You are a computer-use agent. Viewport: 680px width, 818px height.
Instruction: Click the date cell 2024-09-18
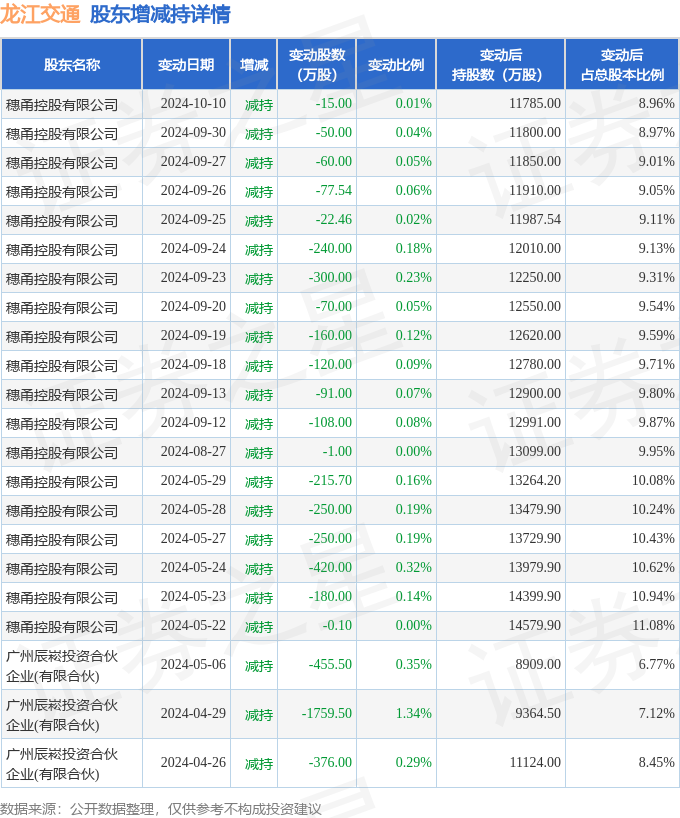click(x=193, y=364)
